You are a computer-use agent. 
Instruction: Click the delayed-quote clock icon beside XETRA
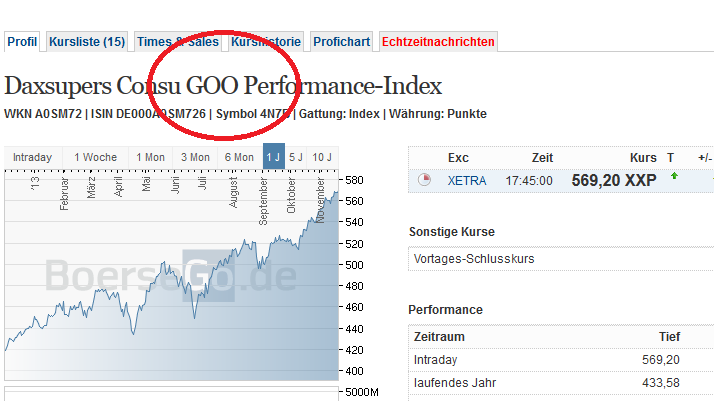pyautogui.click(x=424, y=180)
